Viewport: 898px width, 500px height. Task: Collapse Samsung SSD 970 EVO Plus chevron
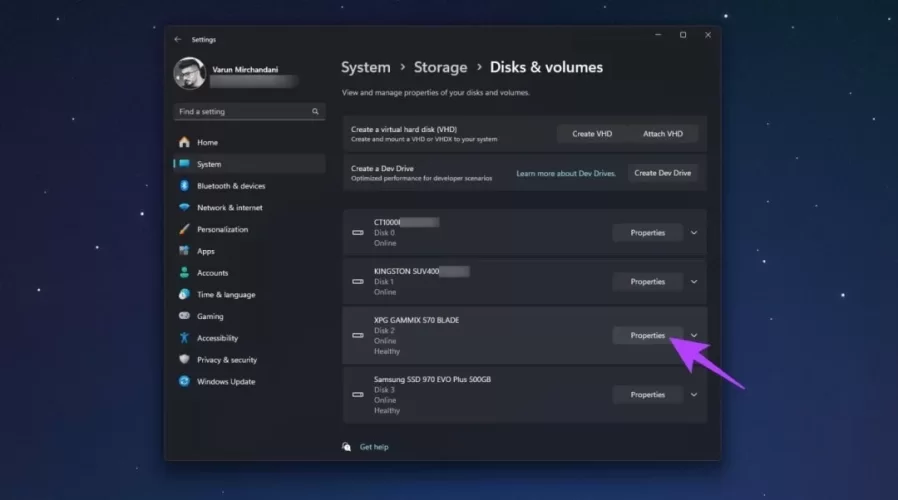(x=694, y=395)
